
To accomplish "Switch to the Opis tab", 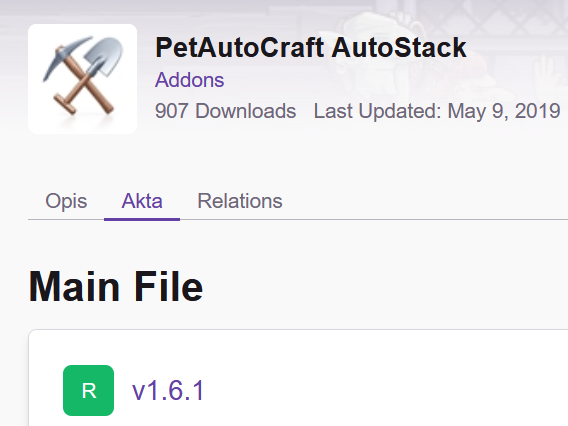I will coord(66,201).
